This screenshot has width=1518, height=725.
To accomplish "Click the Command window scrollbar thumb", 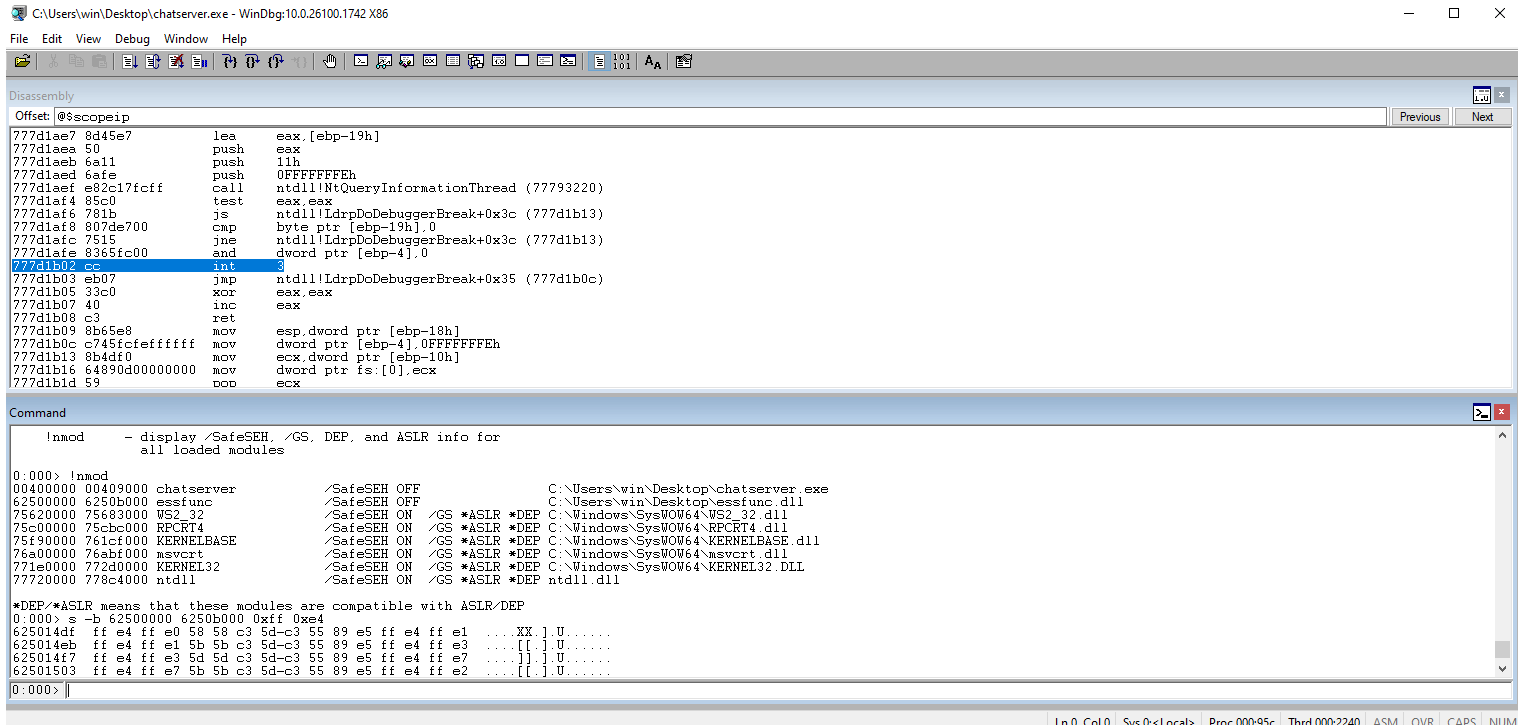I will tap(1502, 649).
